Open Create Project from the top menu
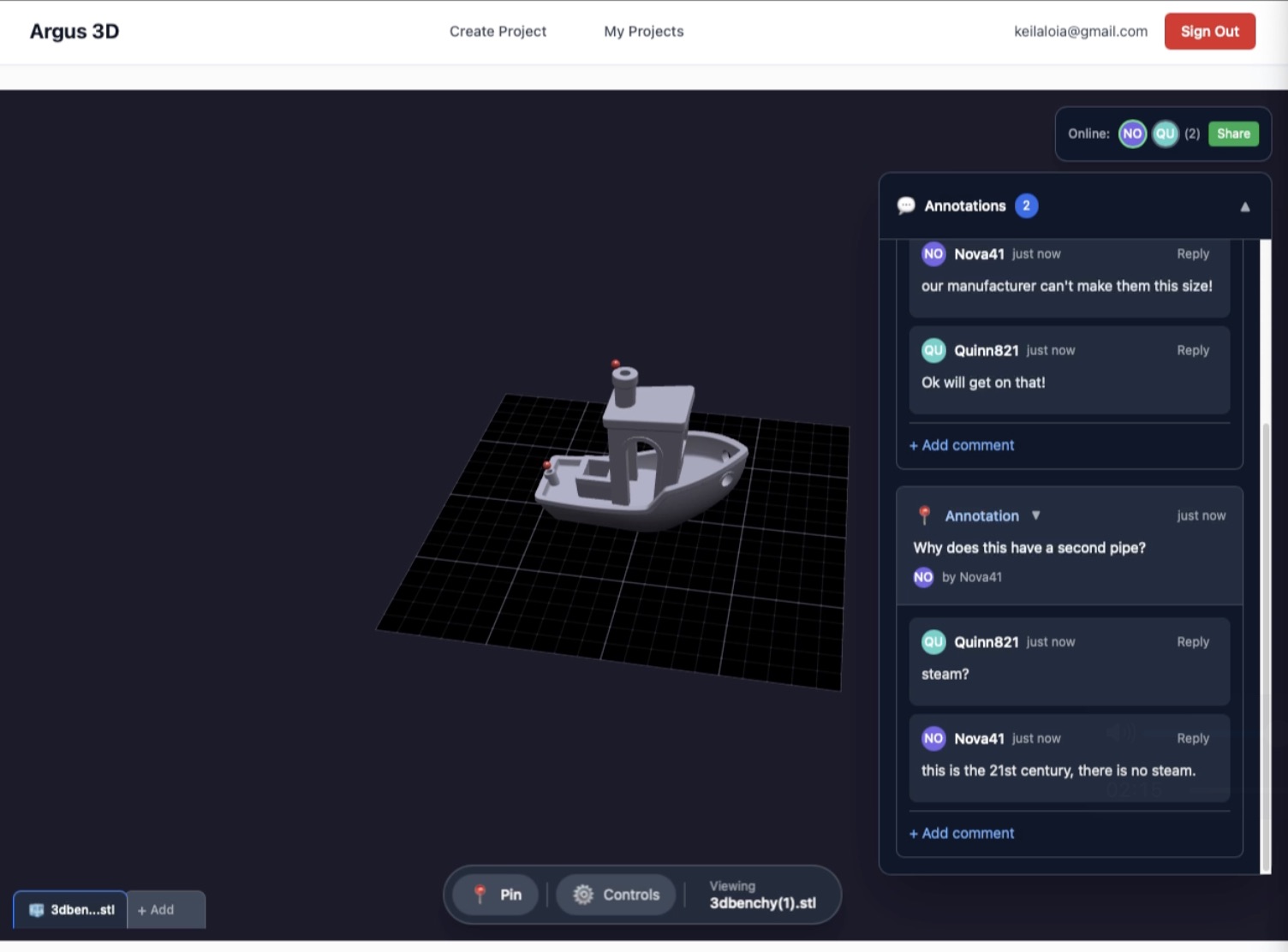 [x=498, y=32]
